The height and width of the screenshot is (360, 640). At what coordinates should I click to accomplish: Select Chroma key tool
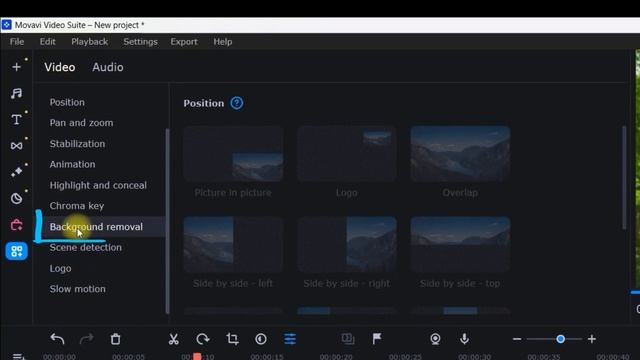77,206
